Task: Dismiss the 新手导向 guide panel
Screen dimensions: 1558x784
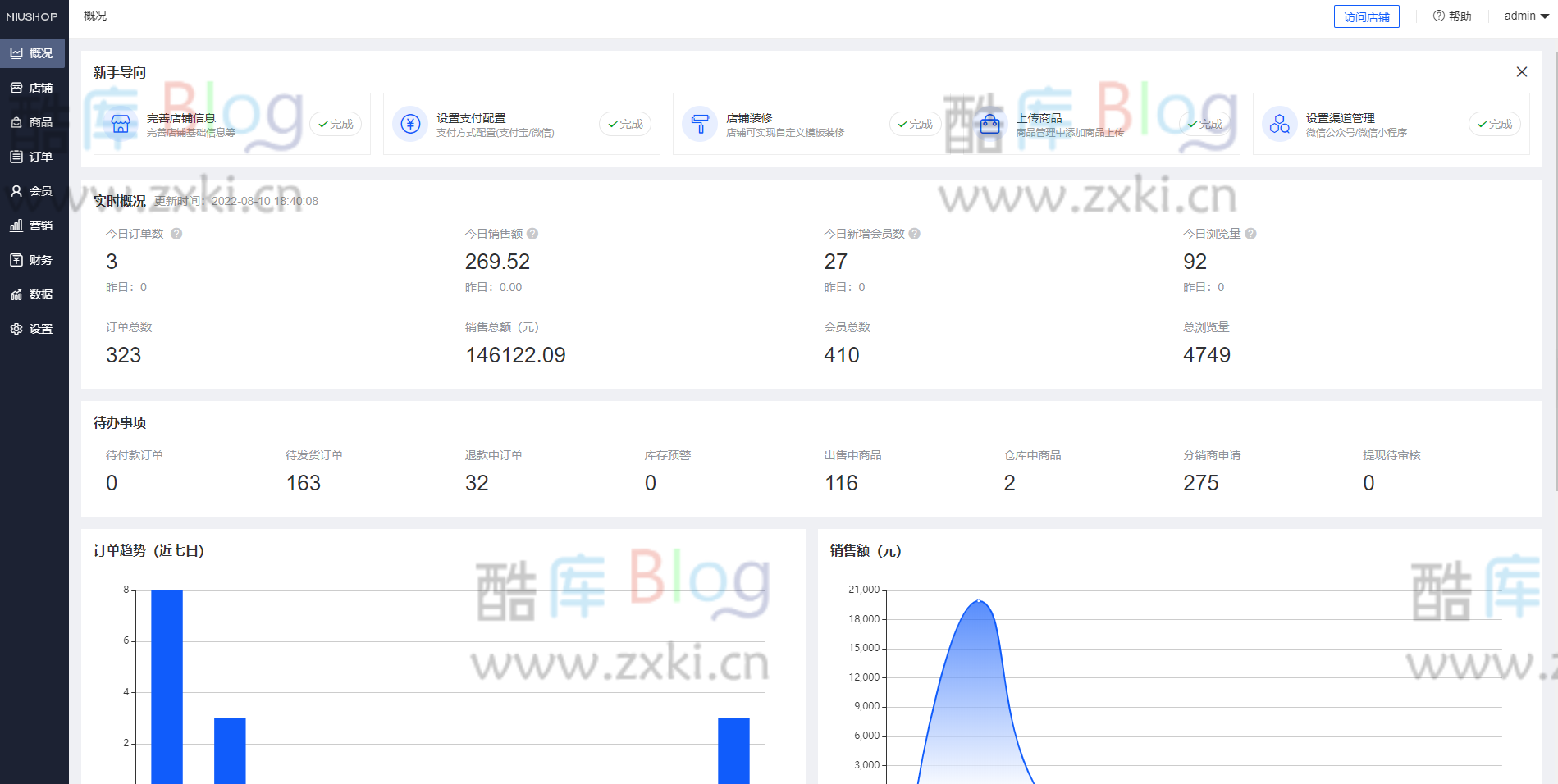Action: point(1522,71)
